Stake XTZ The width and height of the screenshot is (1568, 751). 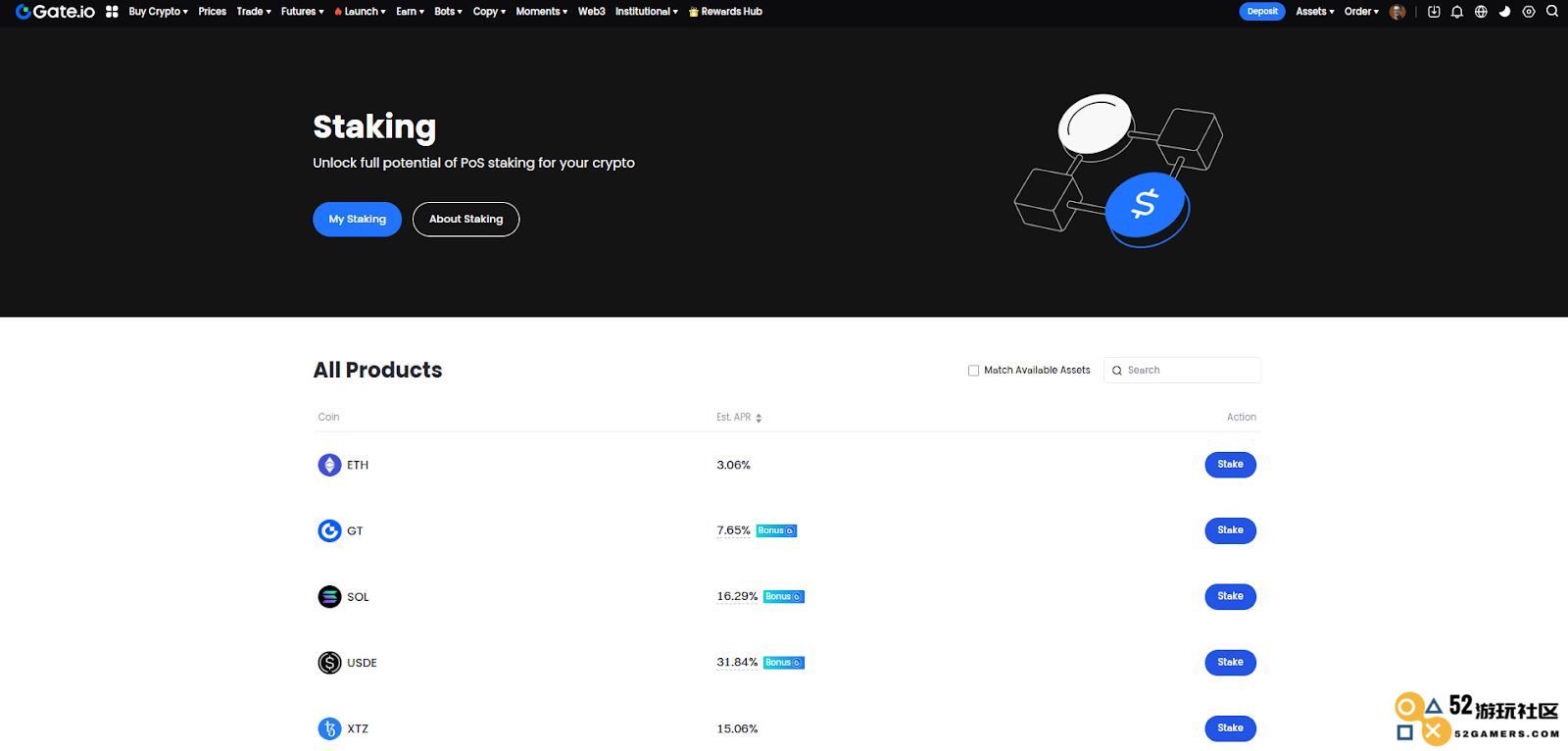[1230, 728]
